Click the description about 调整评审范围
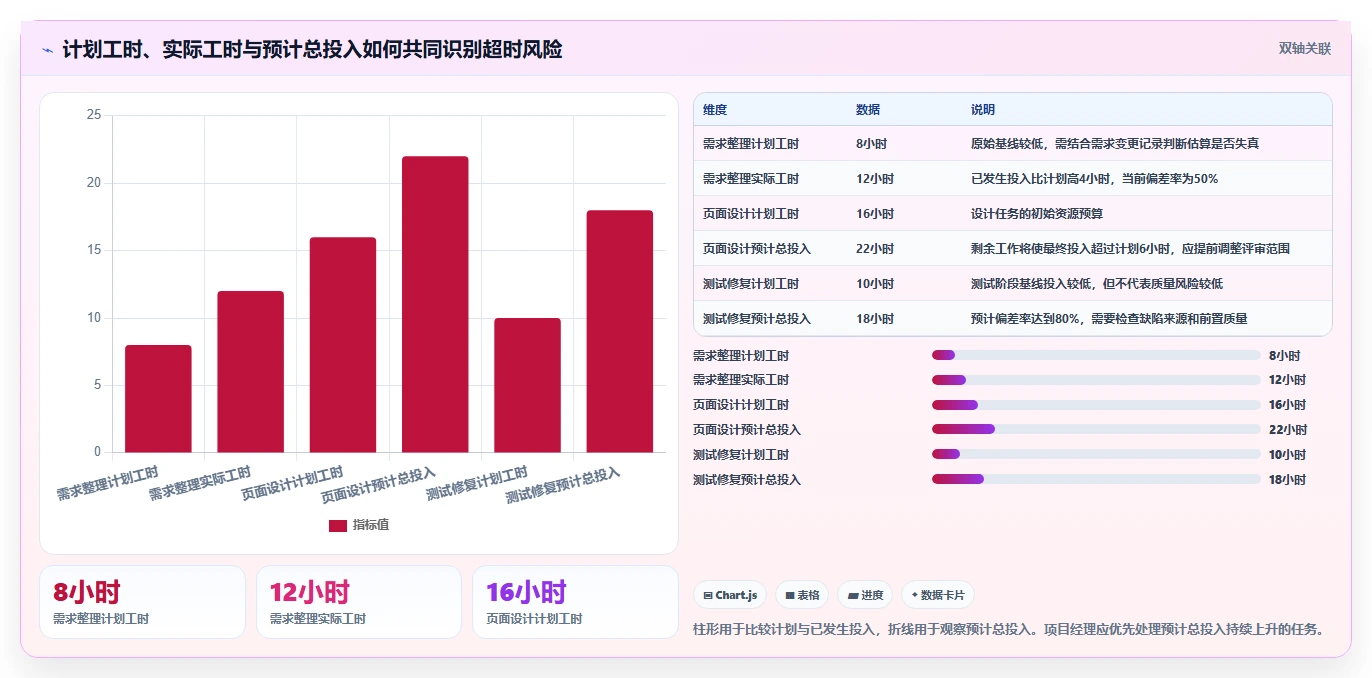The image size is (1372, 678). 1130,249
